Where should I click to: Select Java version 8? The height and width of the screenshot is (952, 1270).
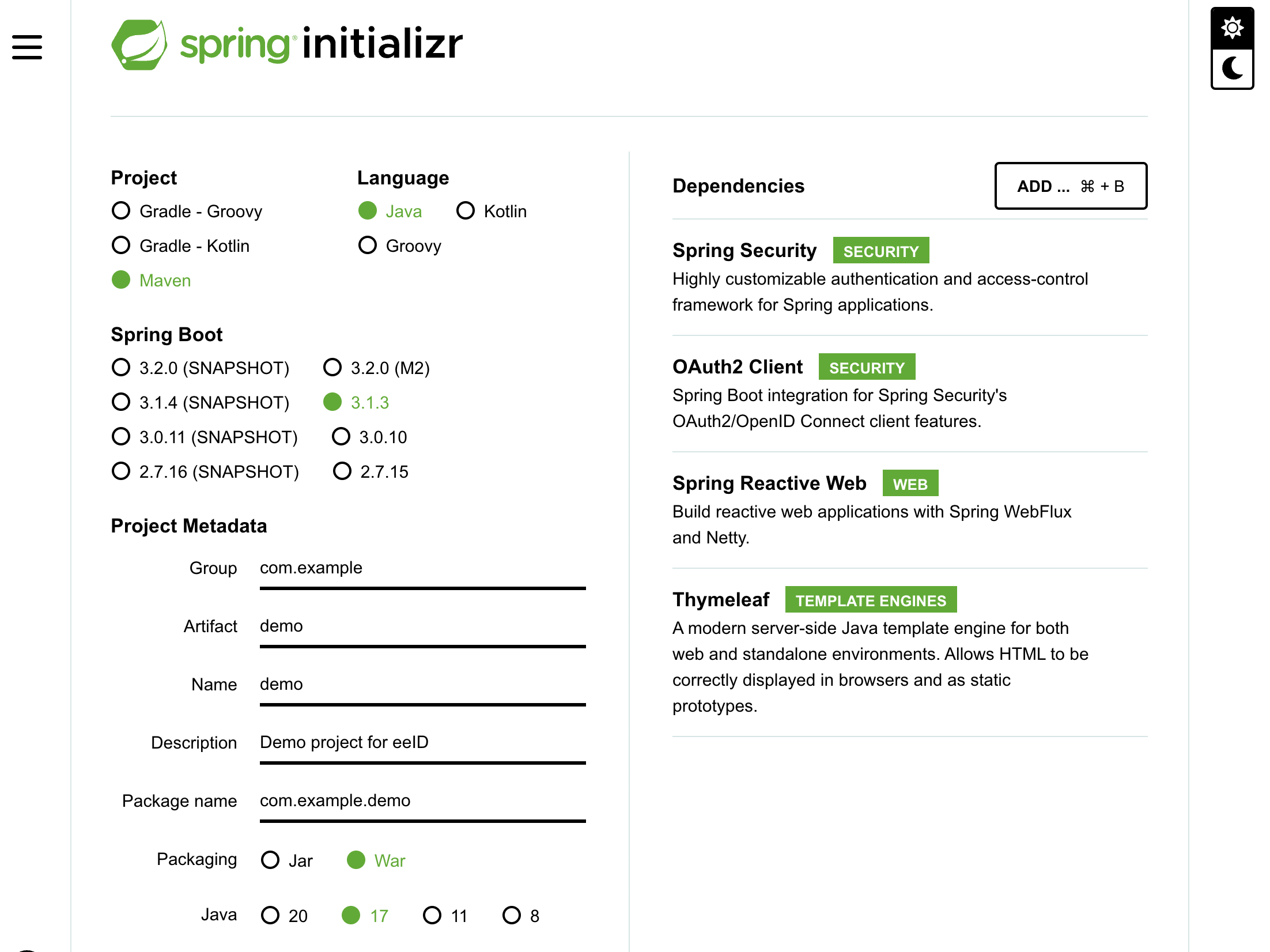click(521, 916)
